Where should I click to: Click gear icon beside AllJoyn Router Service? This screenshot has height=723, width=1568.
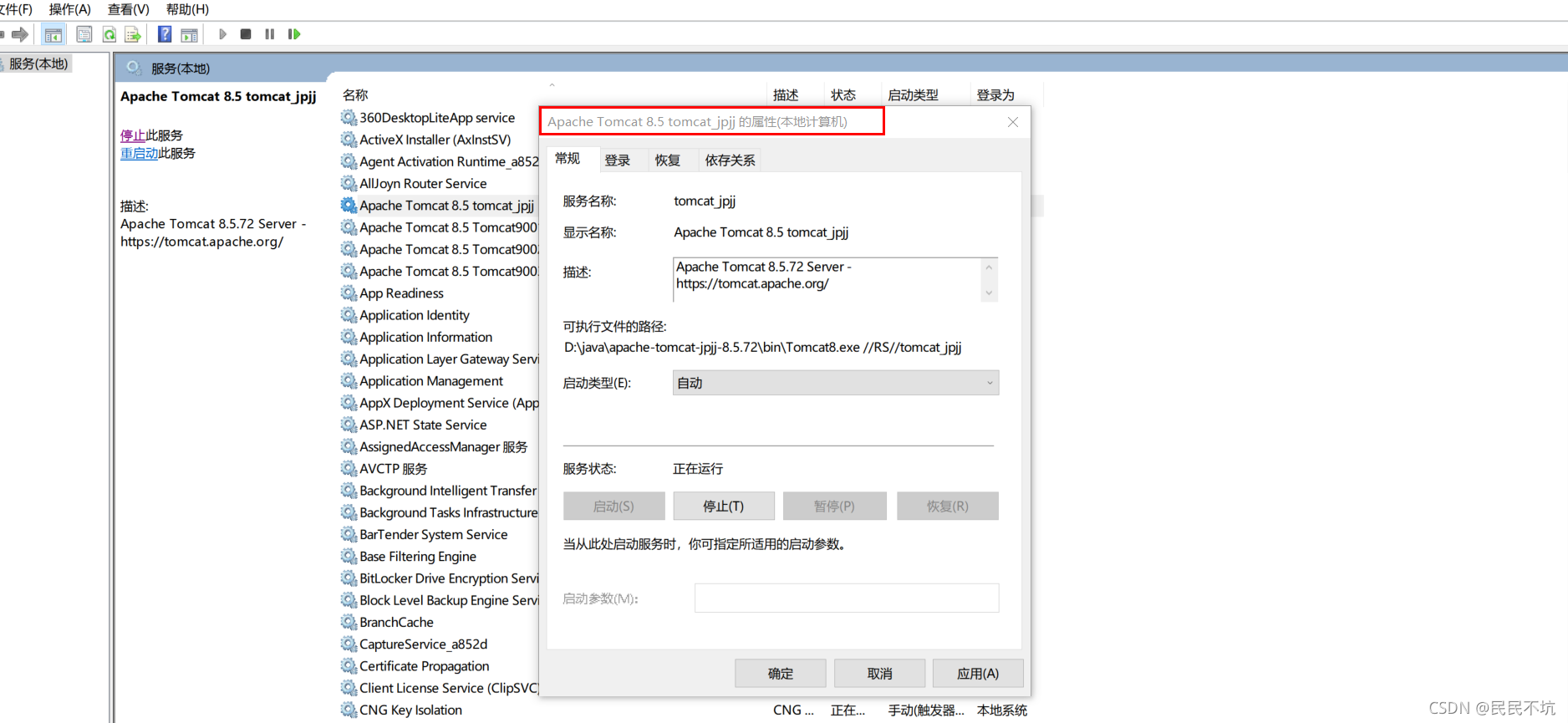(x=349, y=183)
